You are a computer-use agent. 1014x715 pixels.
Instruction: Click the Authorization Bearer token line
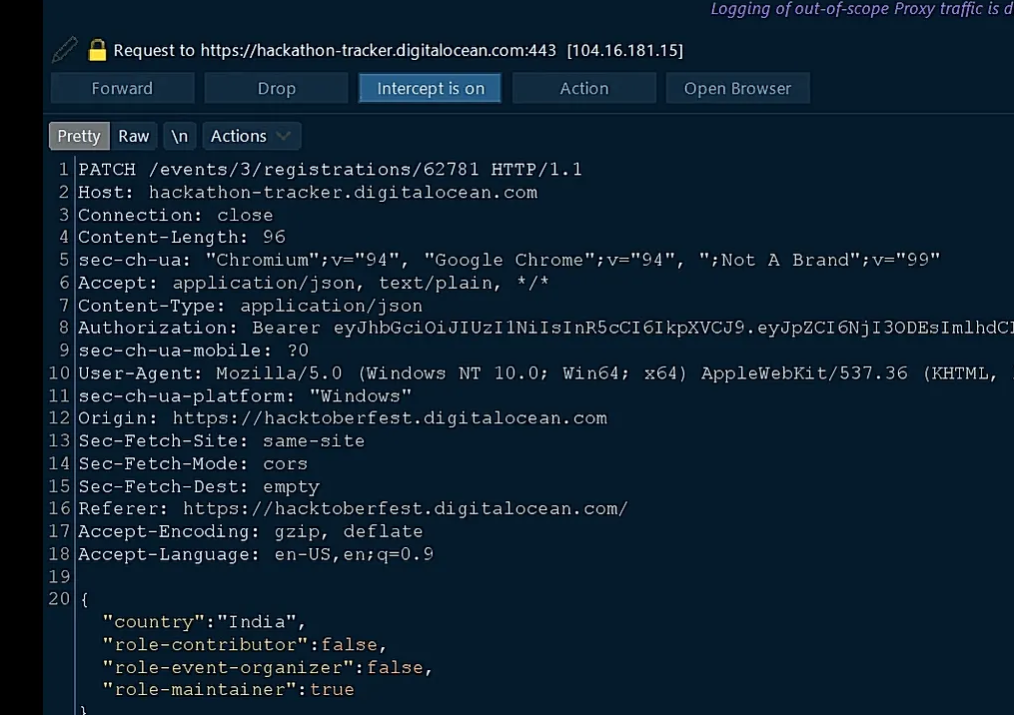point(546,328)
